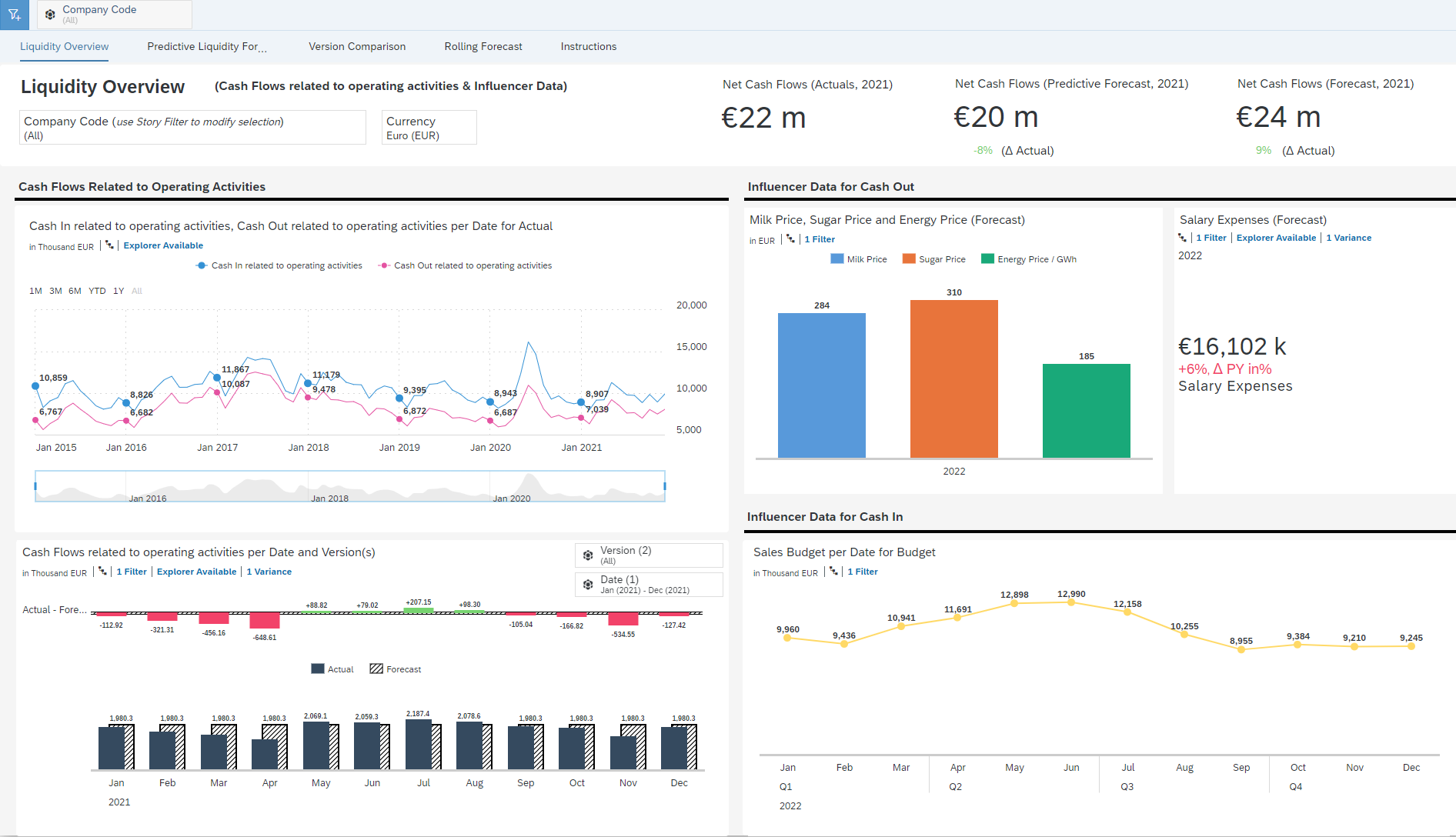Open 1 Filter link on Version cash flows chart
The image size is (1456, 837).
click(132, 572)
